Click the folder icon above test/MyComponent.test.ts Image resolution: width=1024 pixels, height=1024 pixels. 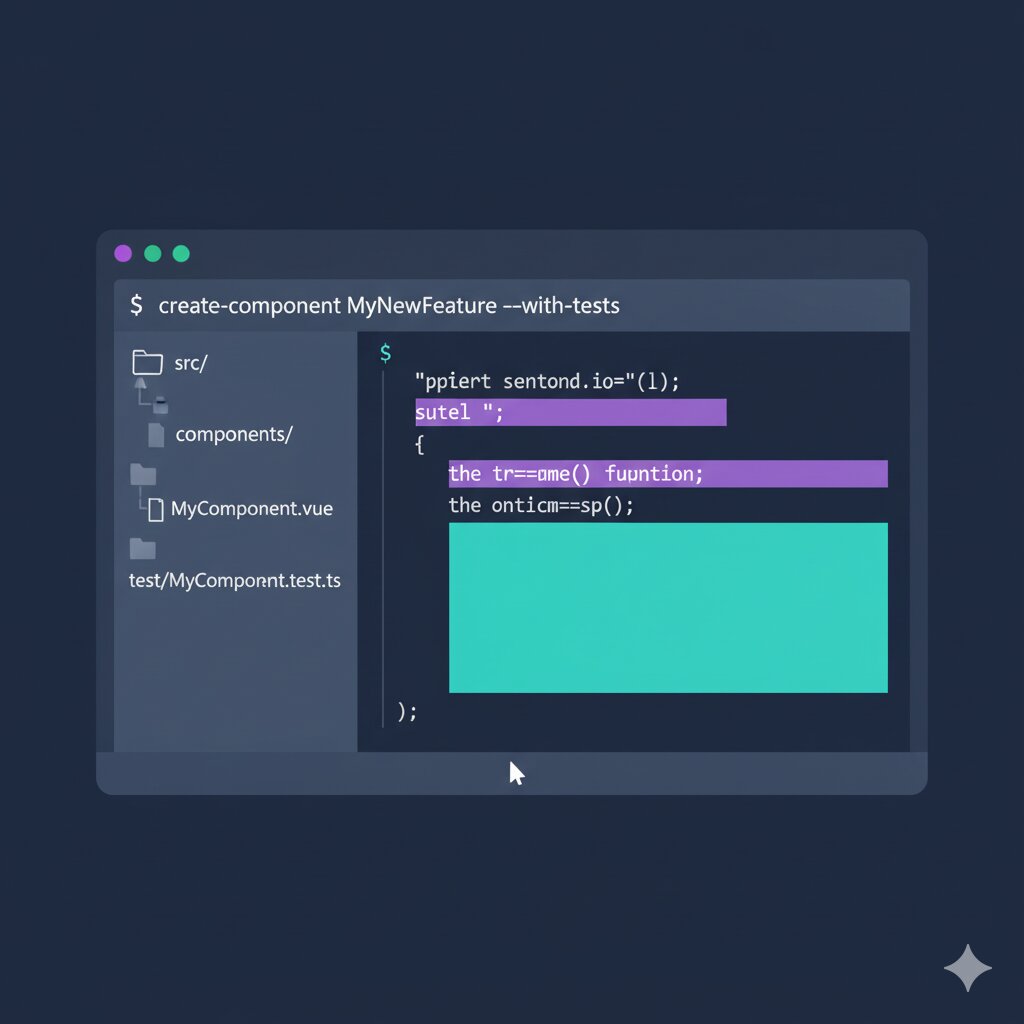143,548
